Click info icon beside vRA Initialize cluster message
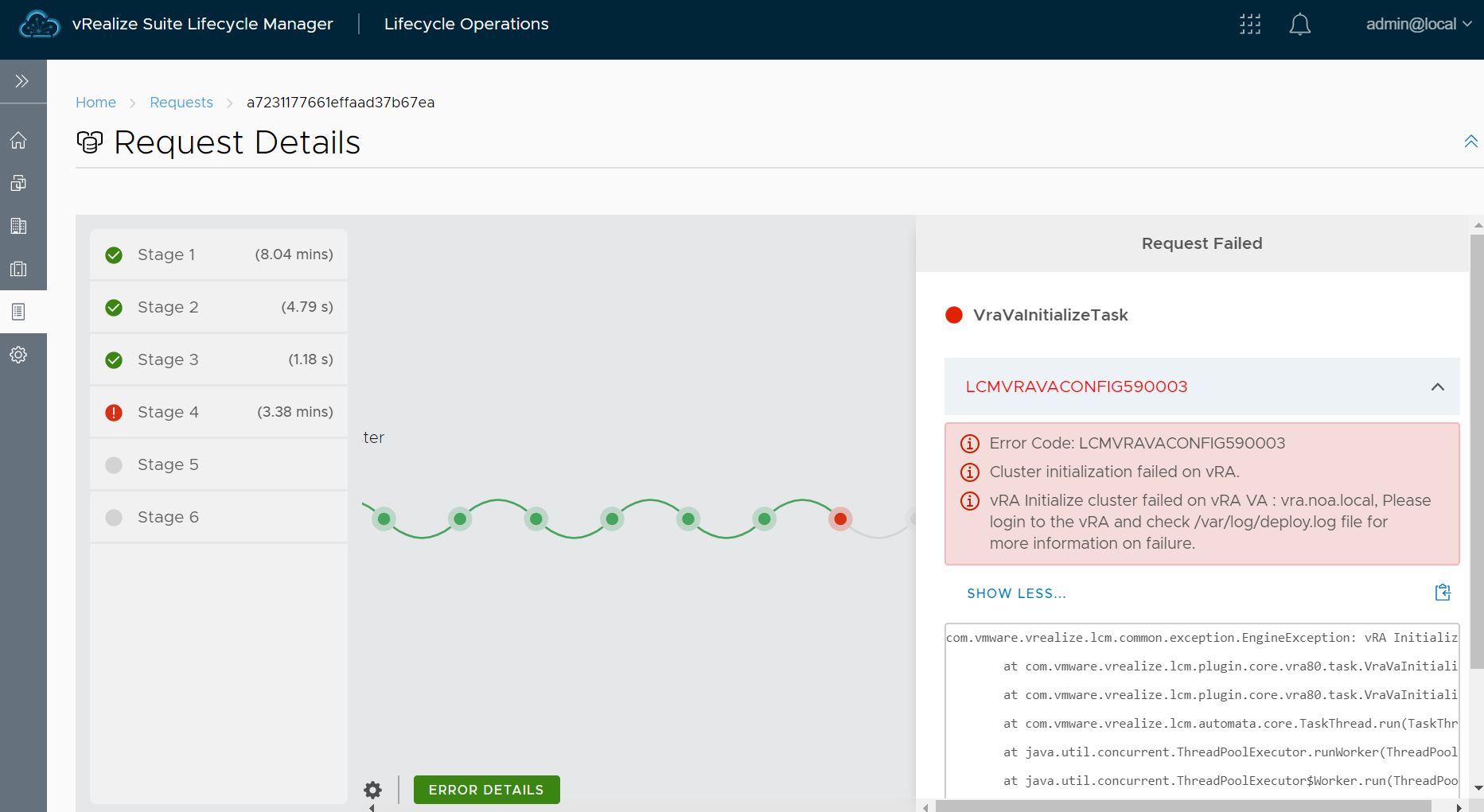 (969, 501)
